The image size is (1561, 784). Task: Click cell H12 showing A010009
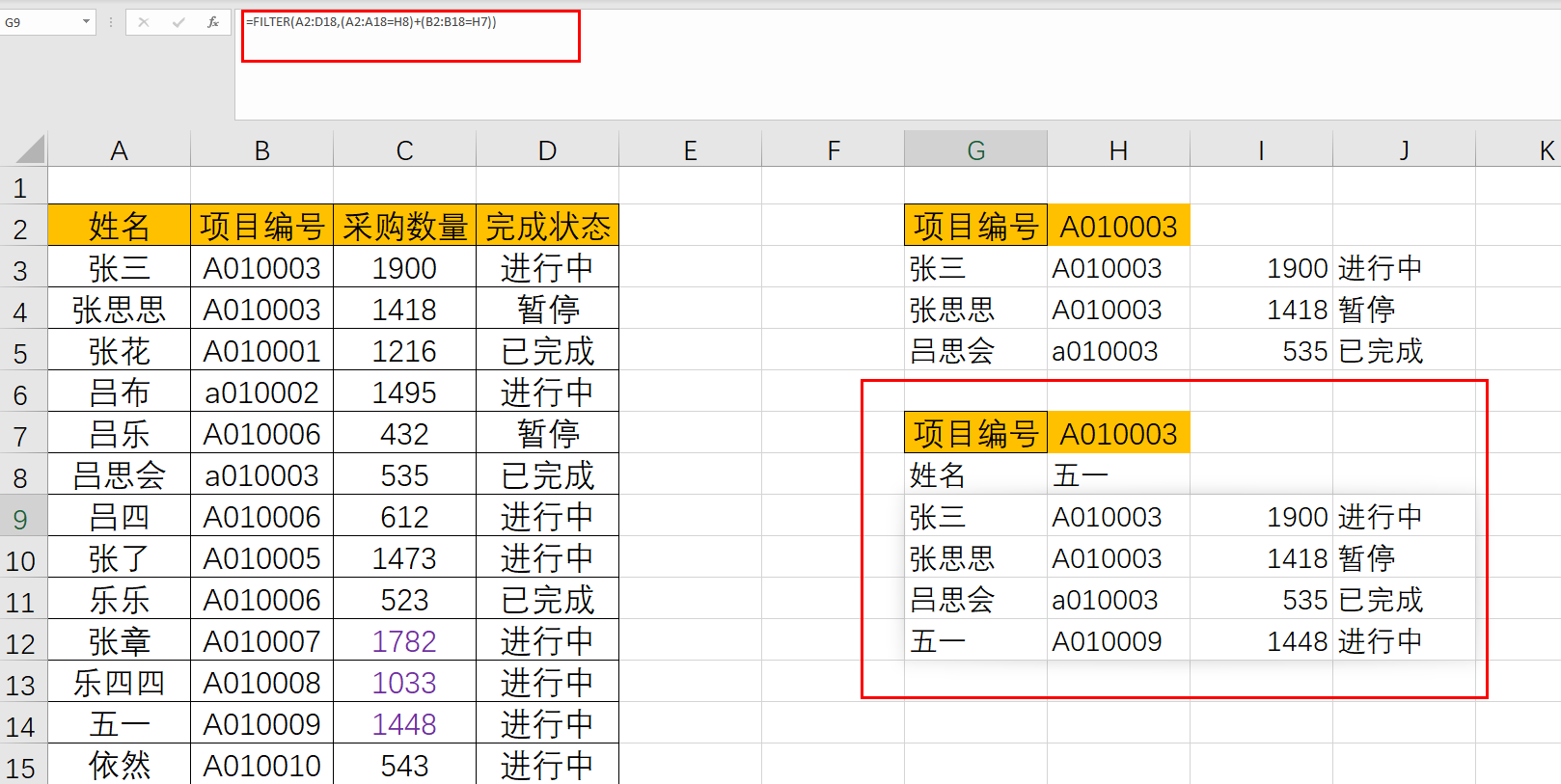(1118, 641)
